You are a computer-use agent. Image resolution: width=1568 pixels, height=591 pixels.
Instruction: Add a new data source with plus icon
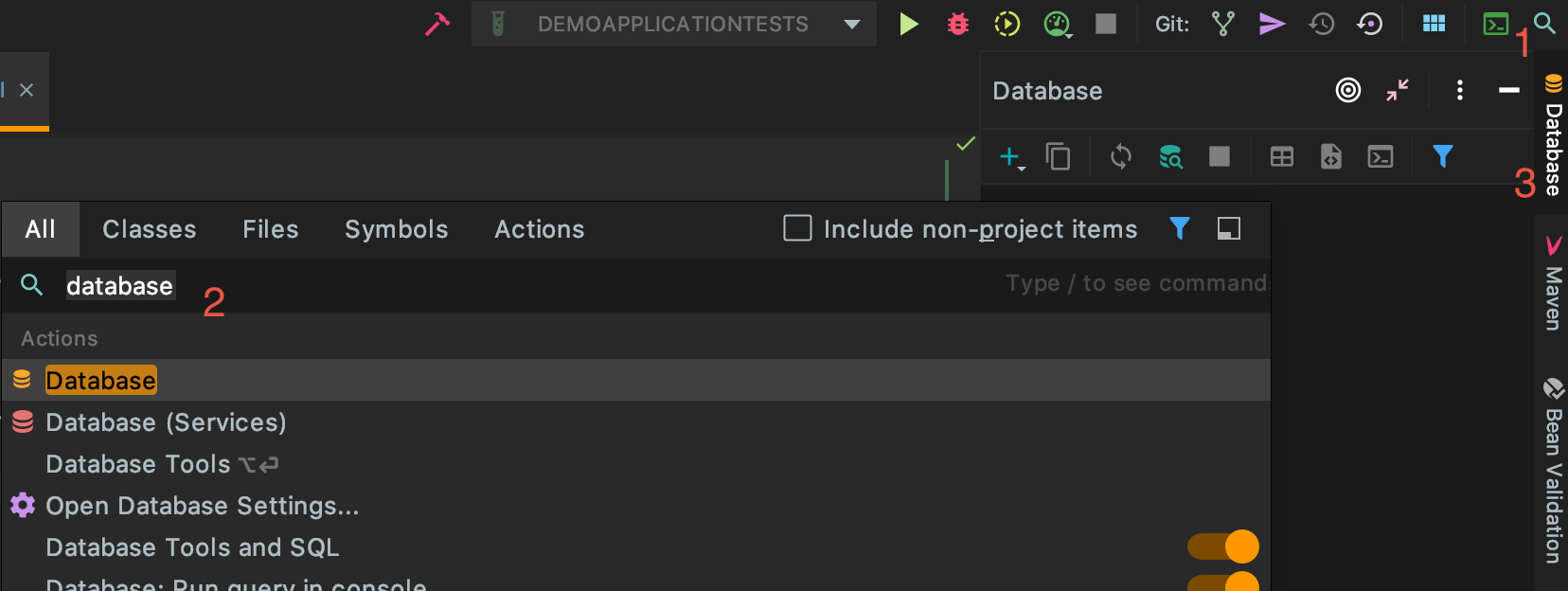tap(1010, 156)
